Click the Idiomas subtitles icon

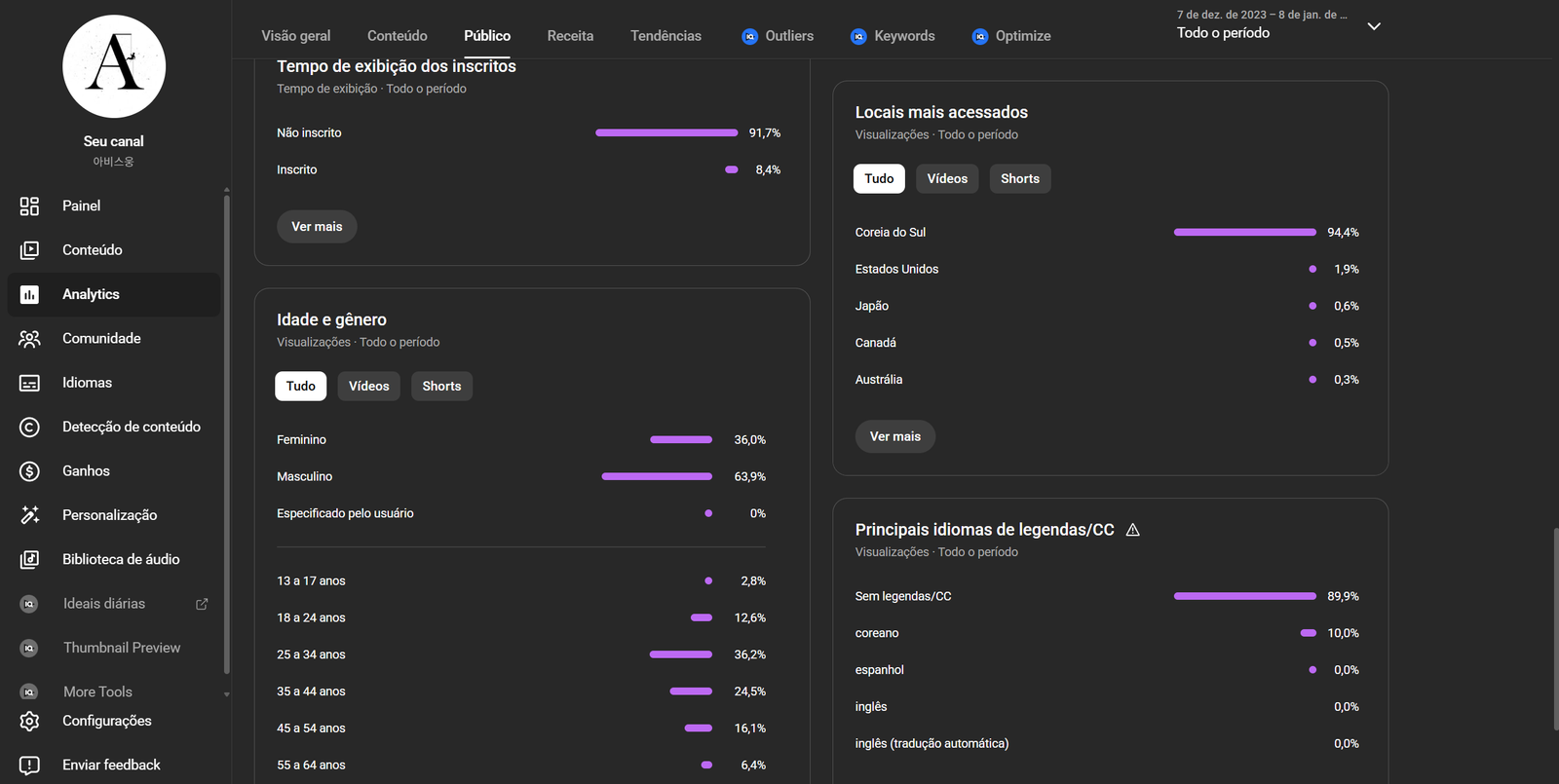[x=29, y=383]
